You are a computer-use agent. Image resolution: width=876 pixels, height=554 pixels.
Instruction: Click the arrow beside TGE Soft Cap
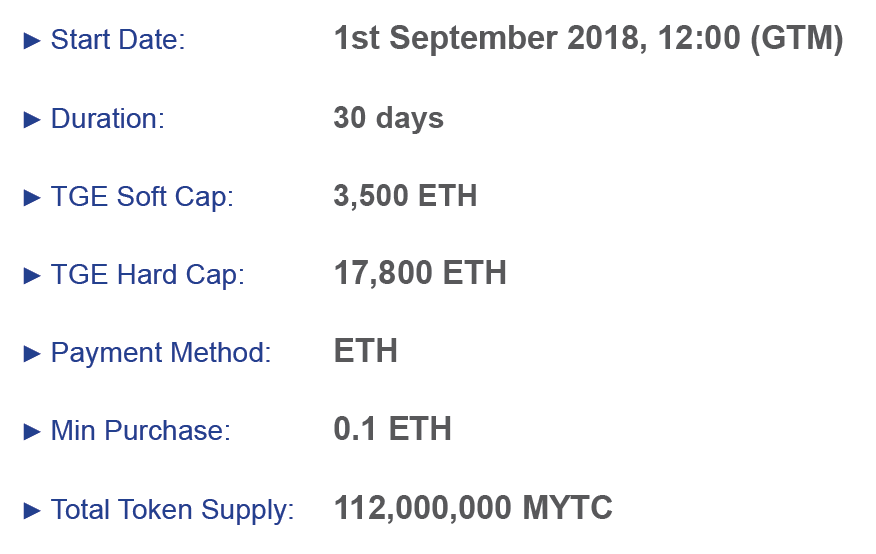coord(32,197)
